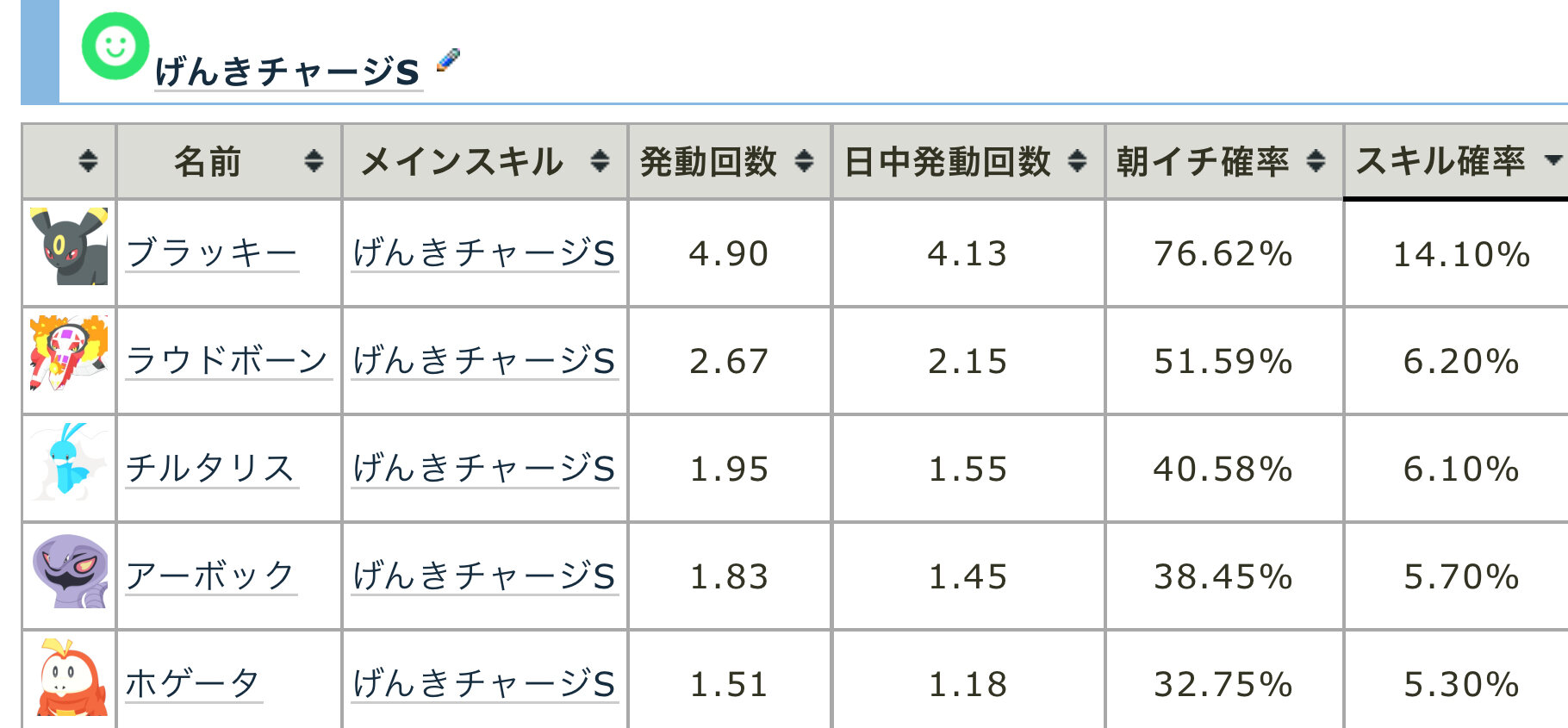Open the ブラッキー name link
This screenshot has height=728, width=1568.
click(x=212, y=253)
